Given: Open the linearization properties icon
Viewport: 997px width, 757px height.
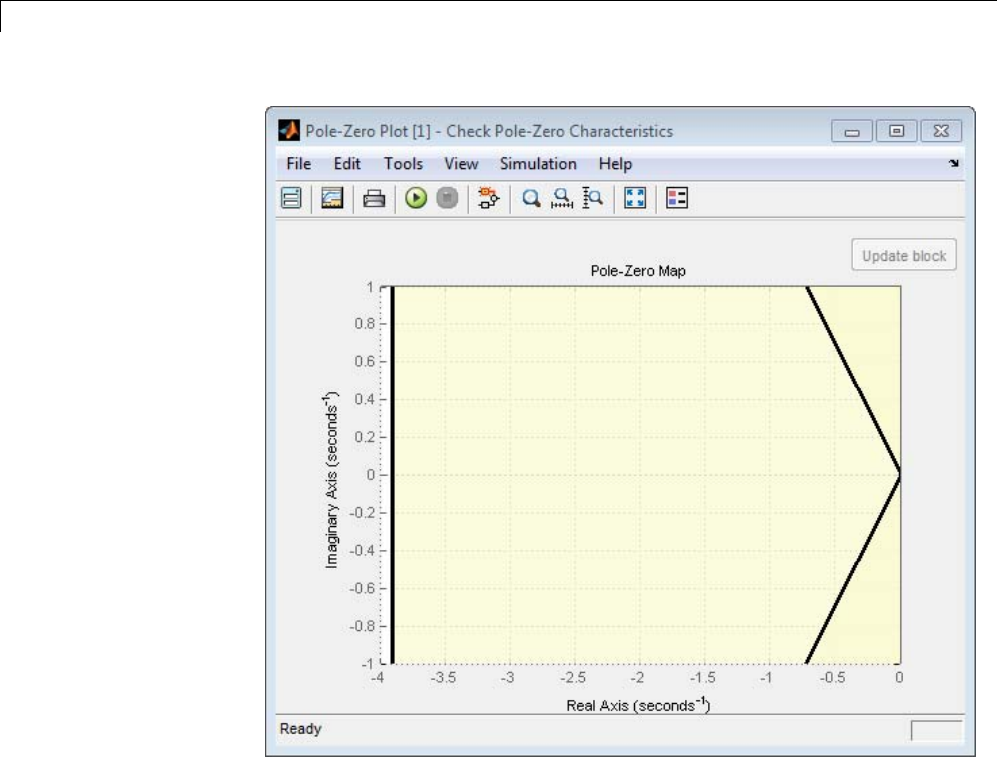Looking at the screenshot, I should coord(291,198).
